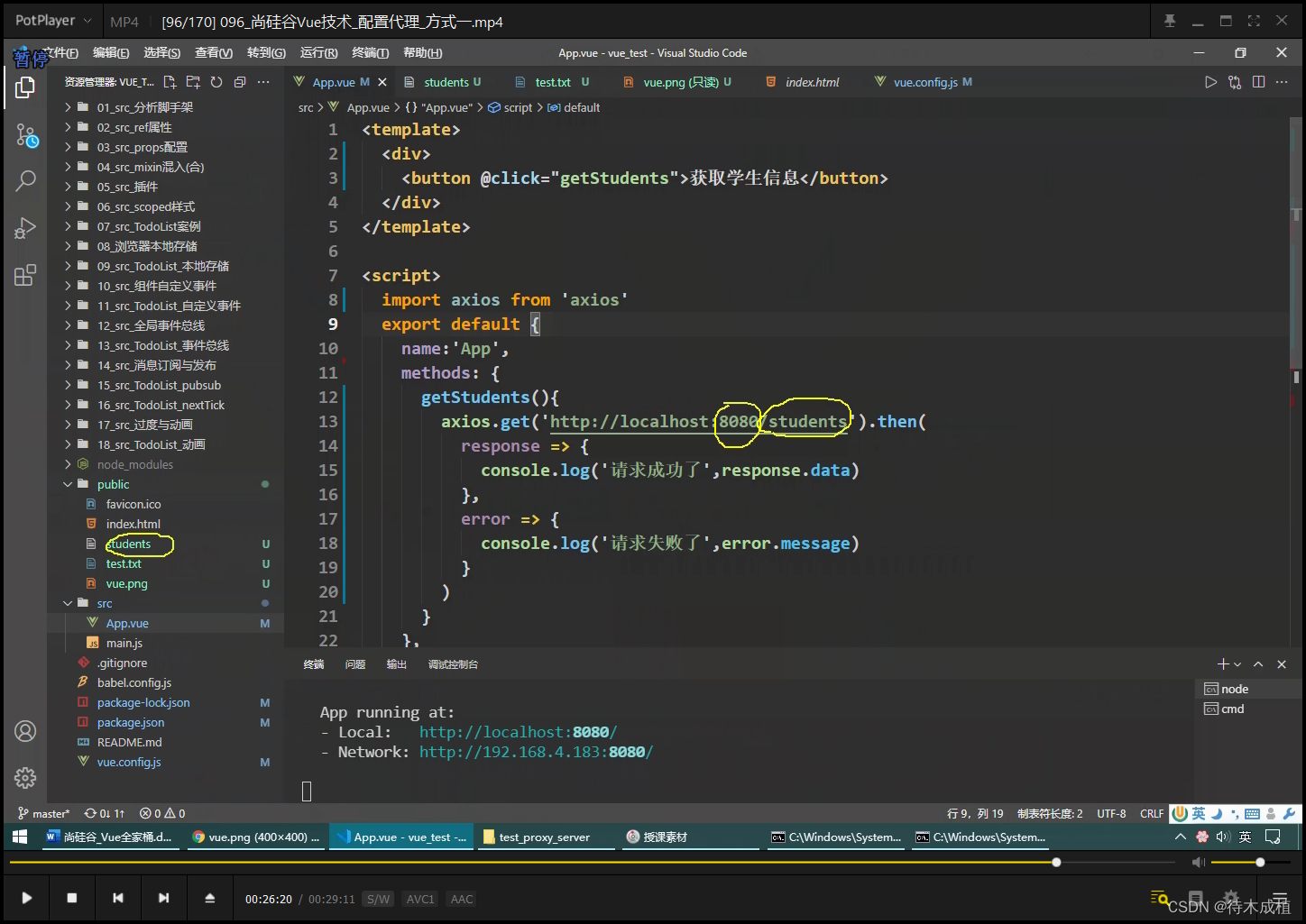Image resolution: width=1306 pixels, height=924 pixels.
Task: Collapse the public folder
Action: tap(113, 484)
